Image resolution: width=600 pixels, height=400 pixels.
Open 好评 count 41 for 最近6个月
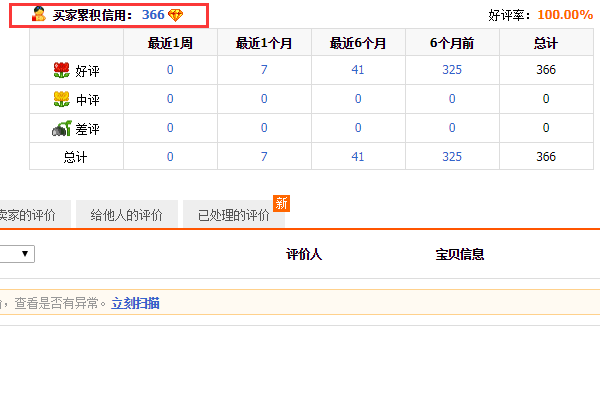(358, 70)
